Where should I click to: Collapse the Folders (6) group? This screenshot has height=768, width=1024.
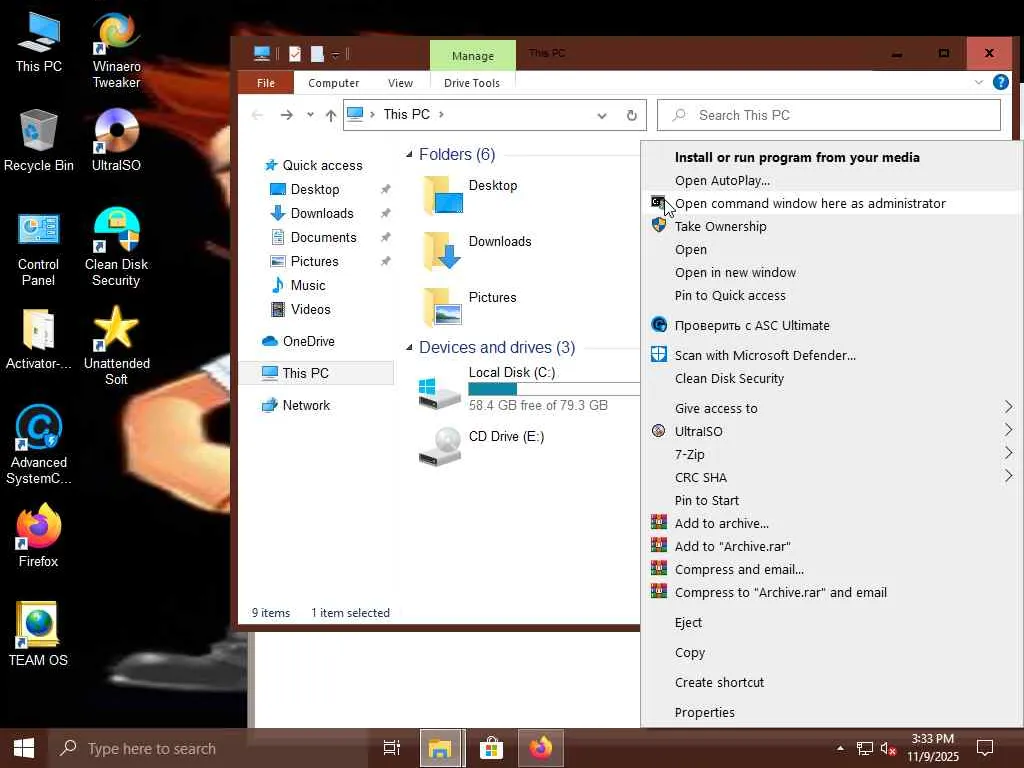pyautogui.click(x=409, y=155)
